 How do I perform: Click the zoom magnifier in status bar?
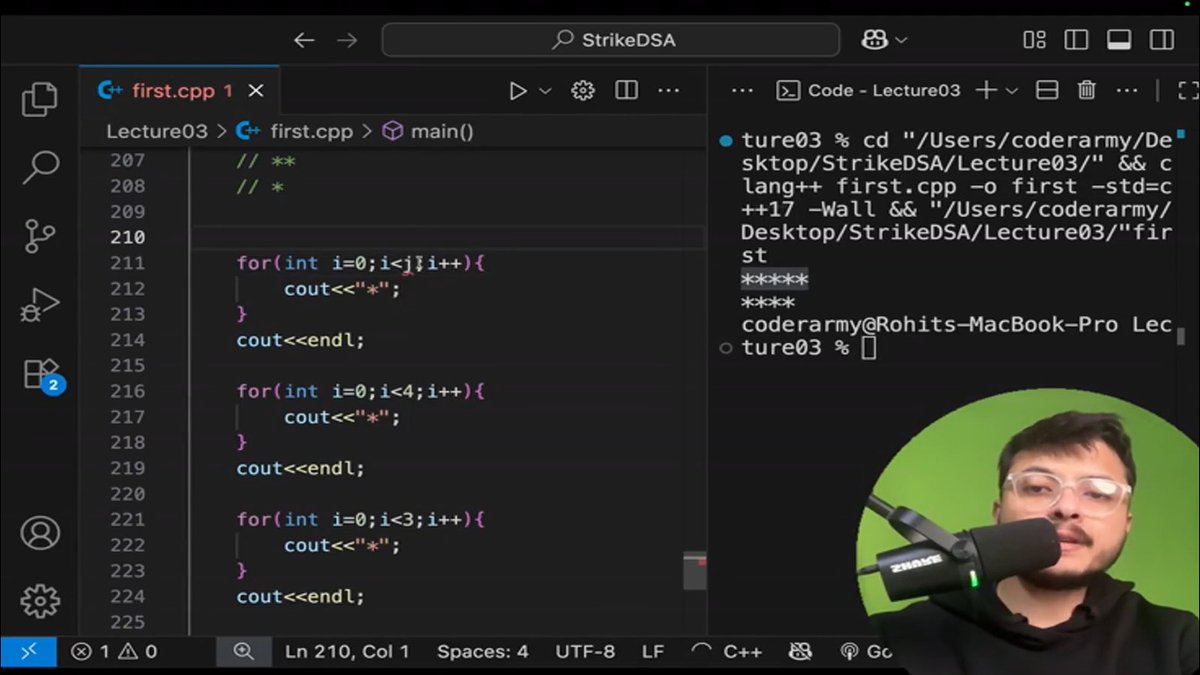click(x=243, y=651)
